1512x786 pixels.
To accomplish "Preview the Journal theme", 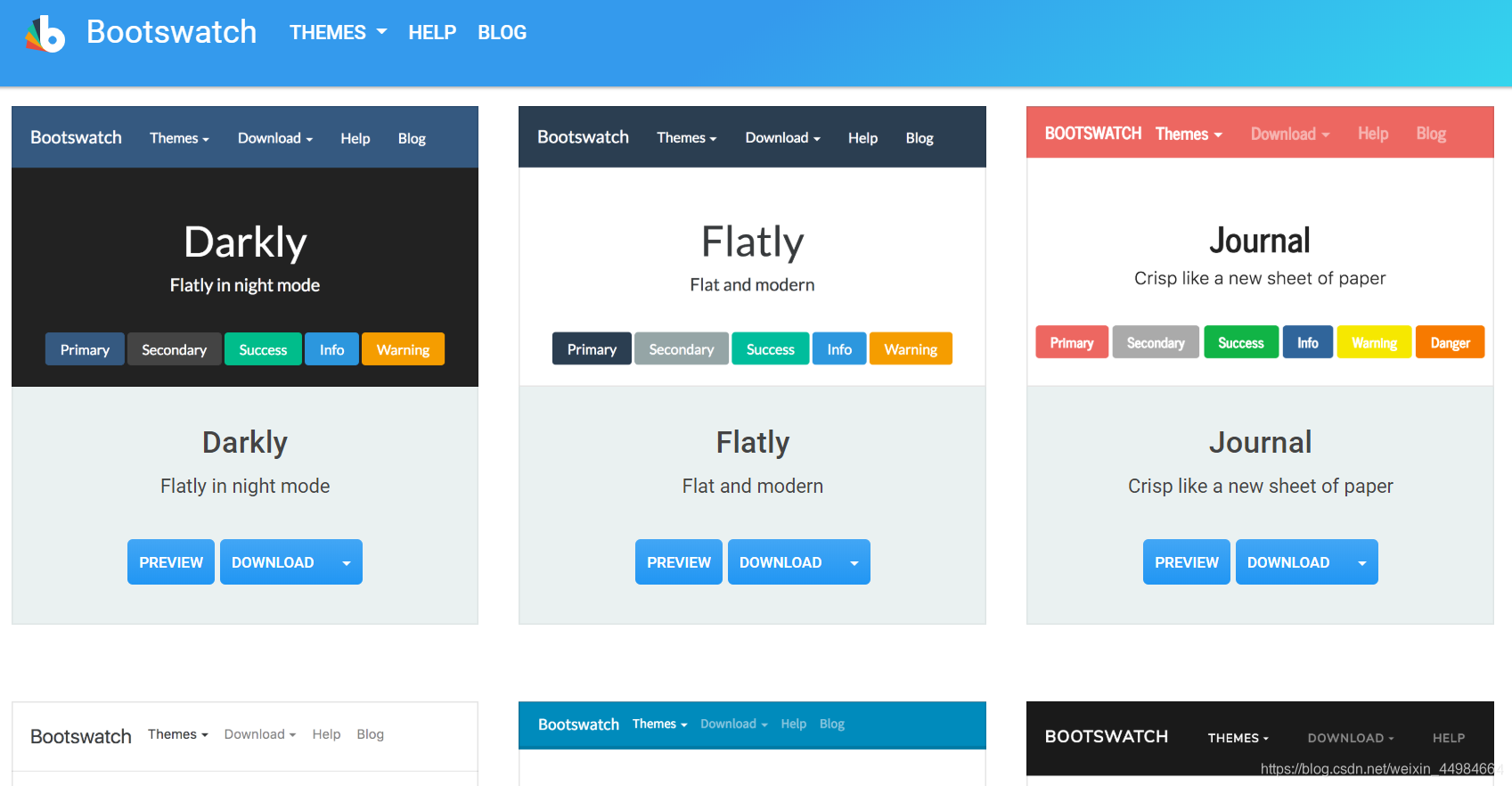I will [1187, 562].
